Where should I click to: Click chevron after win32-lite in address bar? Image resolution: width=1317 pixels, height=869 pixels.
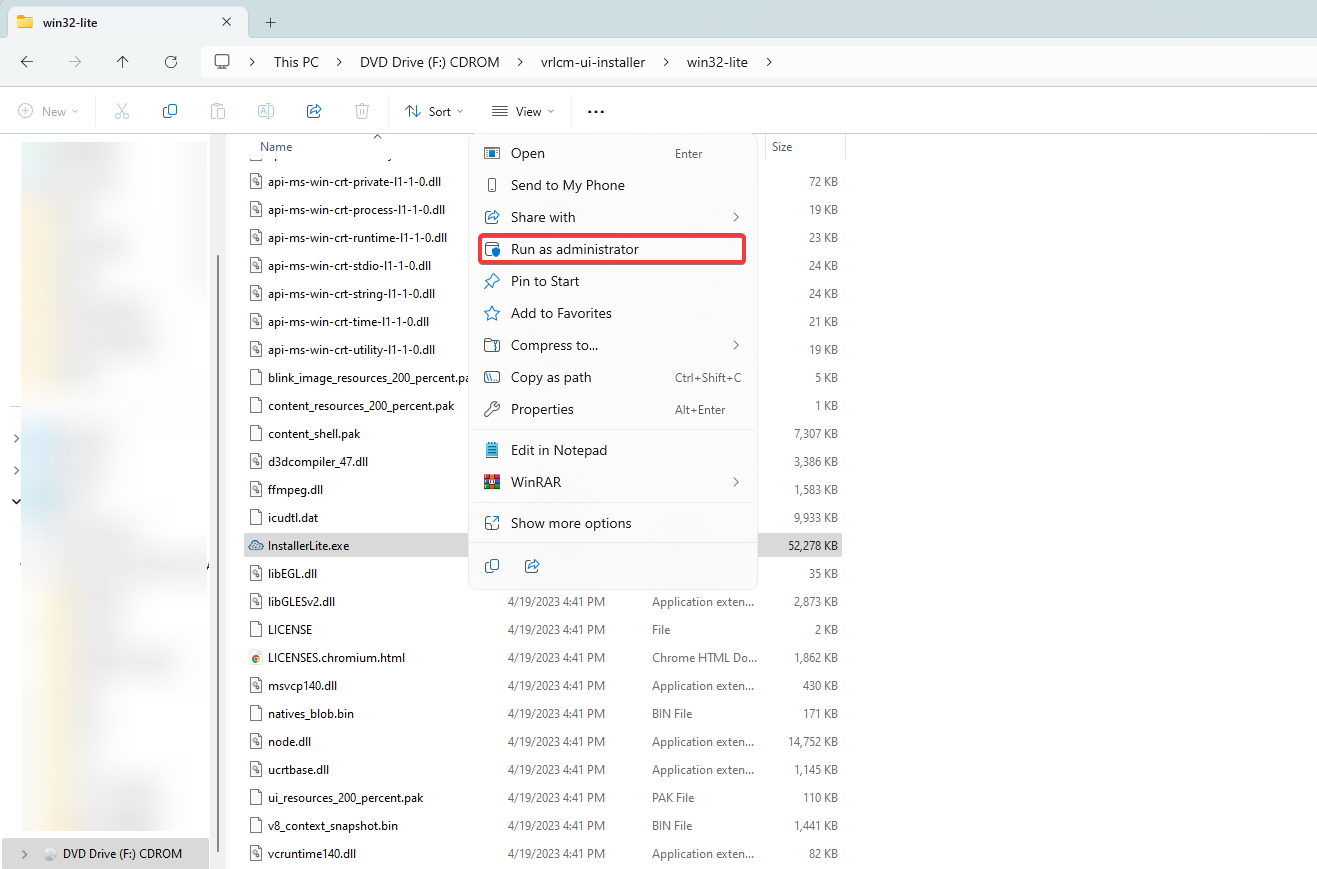coord(769,62)
